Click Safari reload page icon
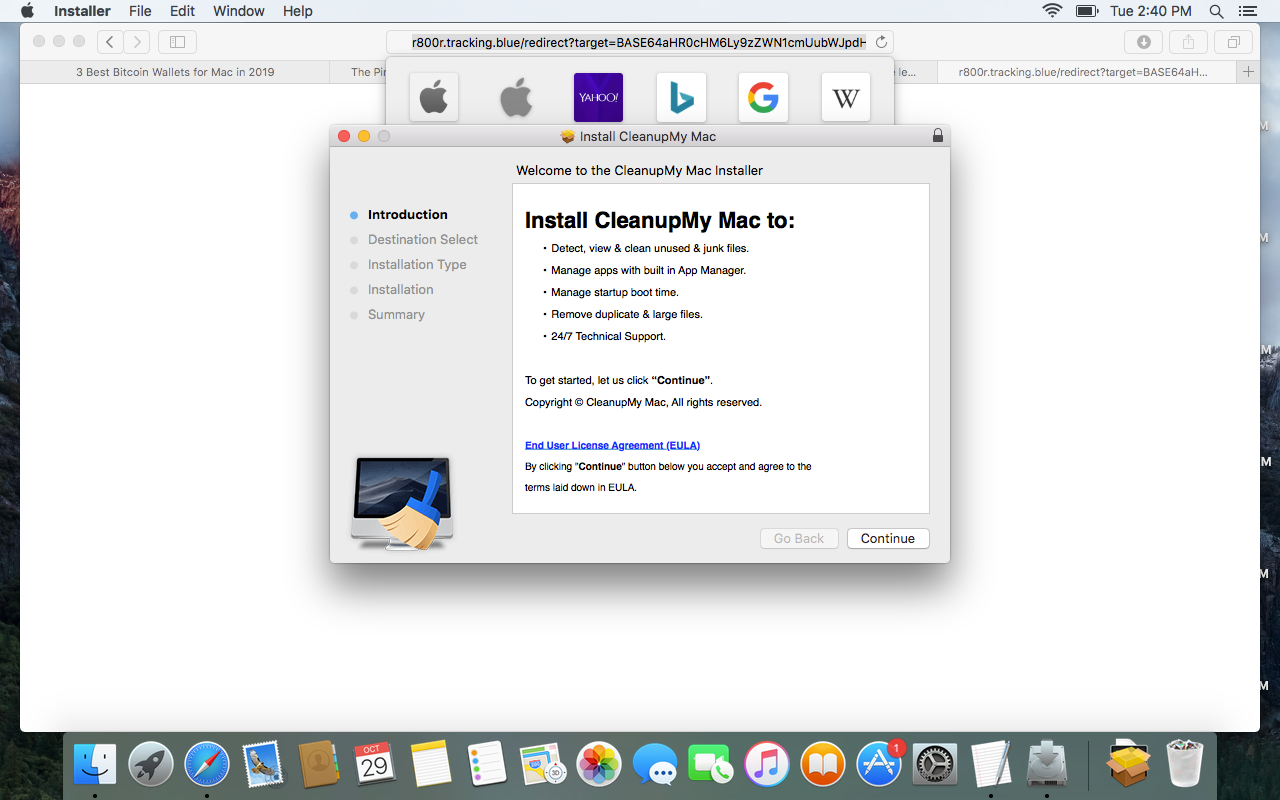The height and width of the screenshot is (800, 1280). click(881, 42)
